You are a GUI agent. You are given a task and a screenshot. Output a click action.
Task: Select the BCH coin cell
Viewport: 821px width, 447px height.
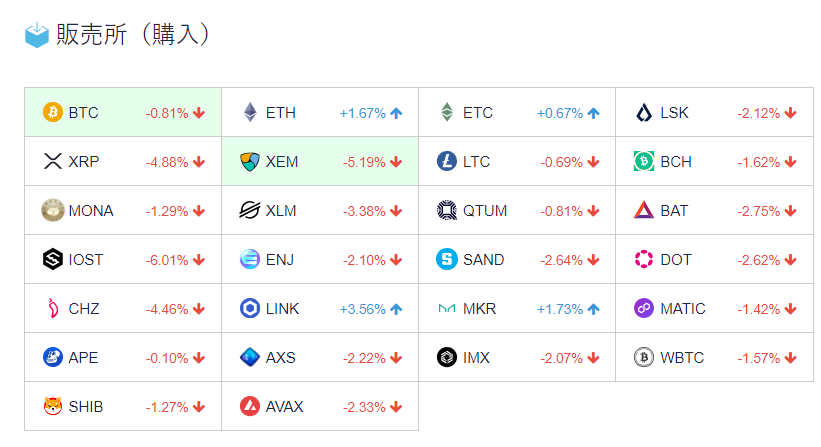pyautogui.click(x=713, y=162)
